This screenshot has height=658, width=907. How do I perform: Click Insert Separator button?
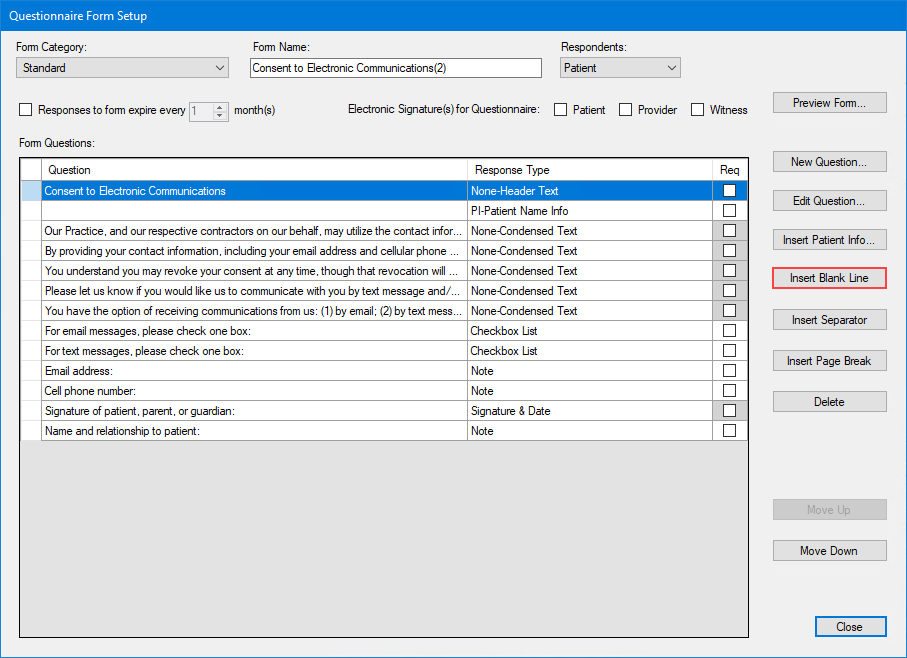pos(829,319)
